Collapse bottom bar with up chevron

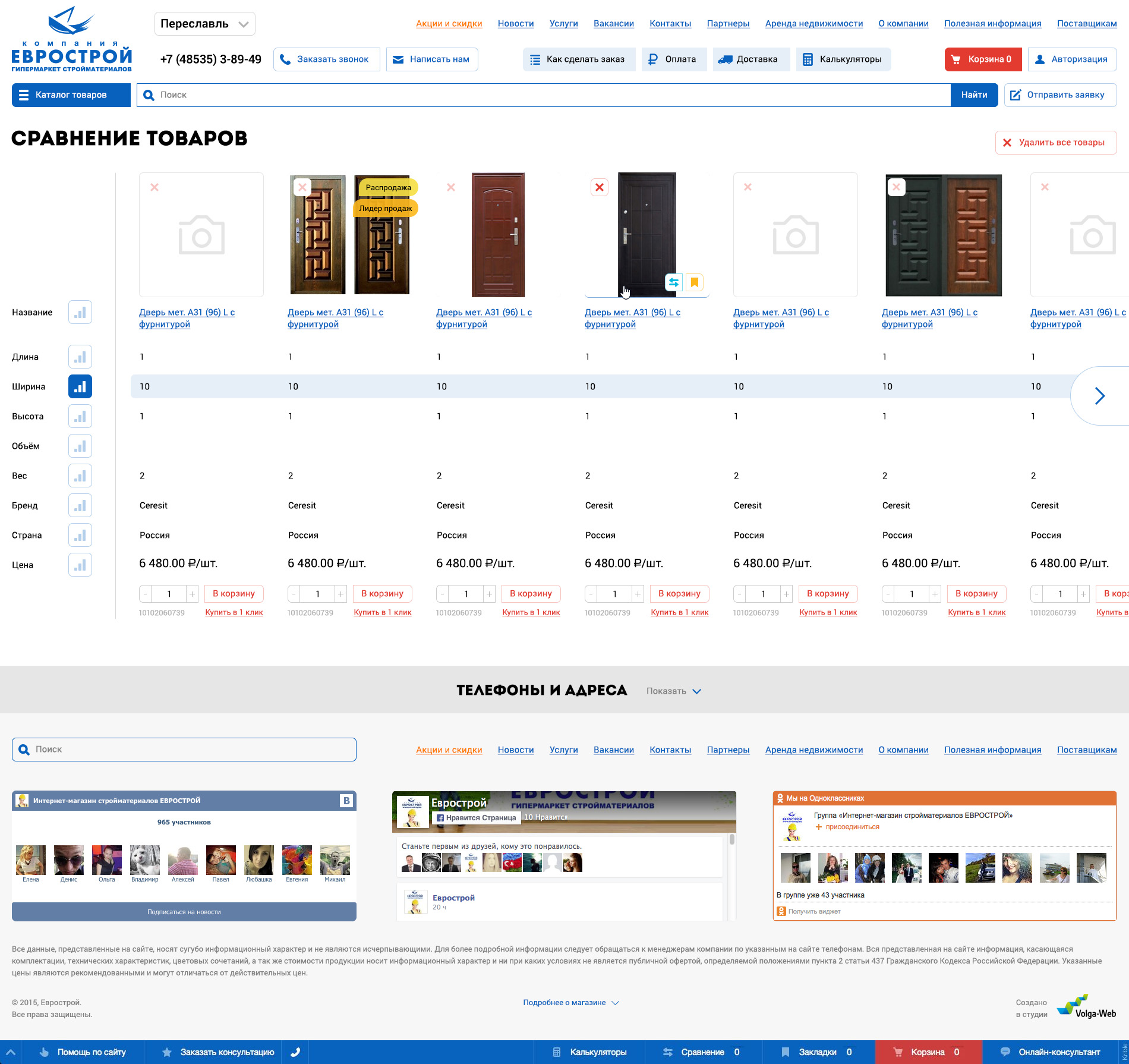coord(11,1052)
